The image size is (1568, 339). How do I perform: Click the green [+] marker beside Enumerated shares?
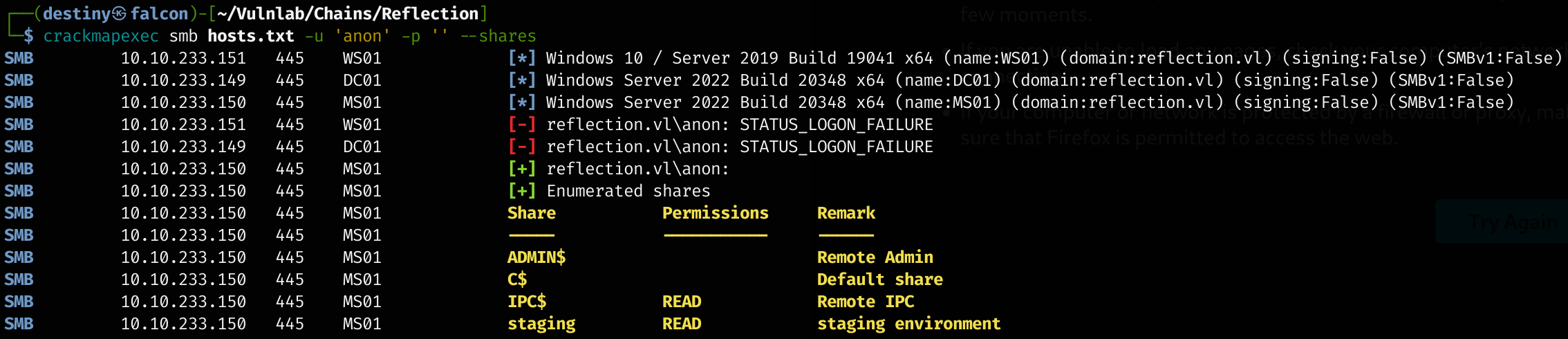pyautogui.click(x=522, y=191)
